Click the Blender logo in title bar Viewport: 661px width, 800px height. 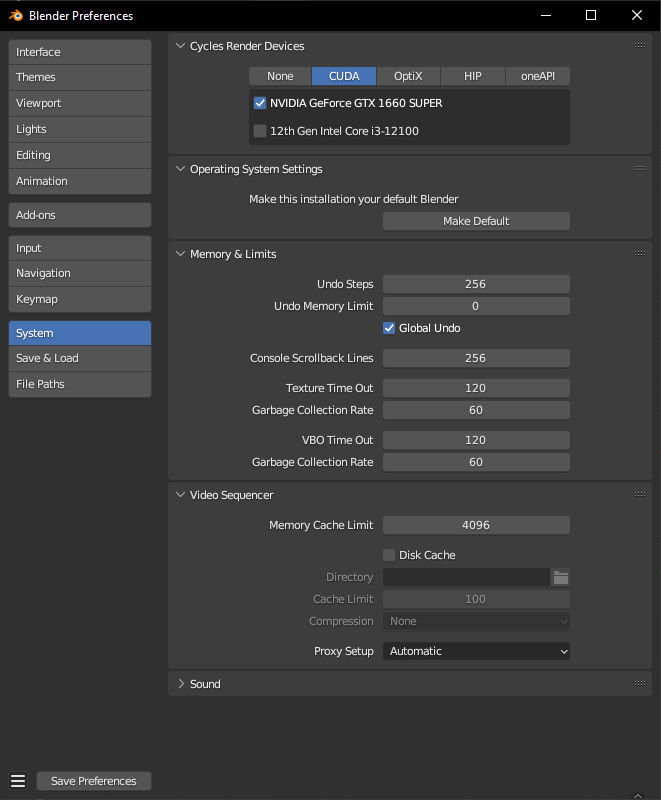tap(15, 15)
